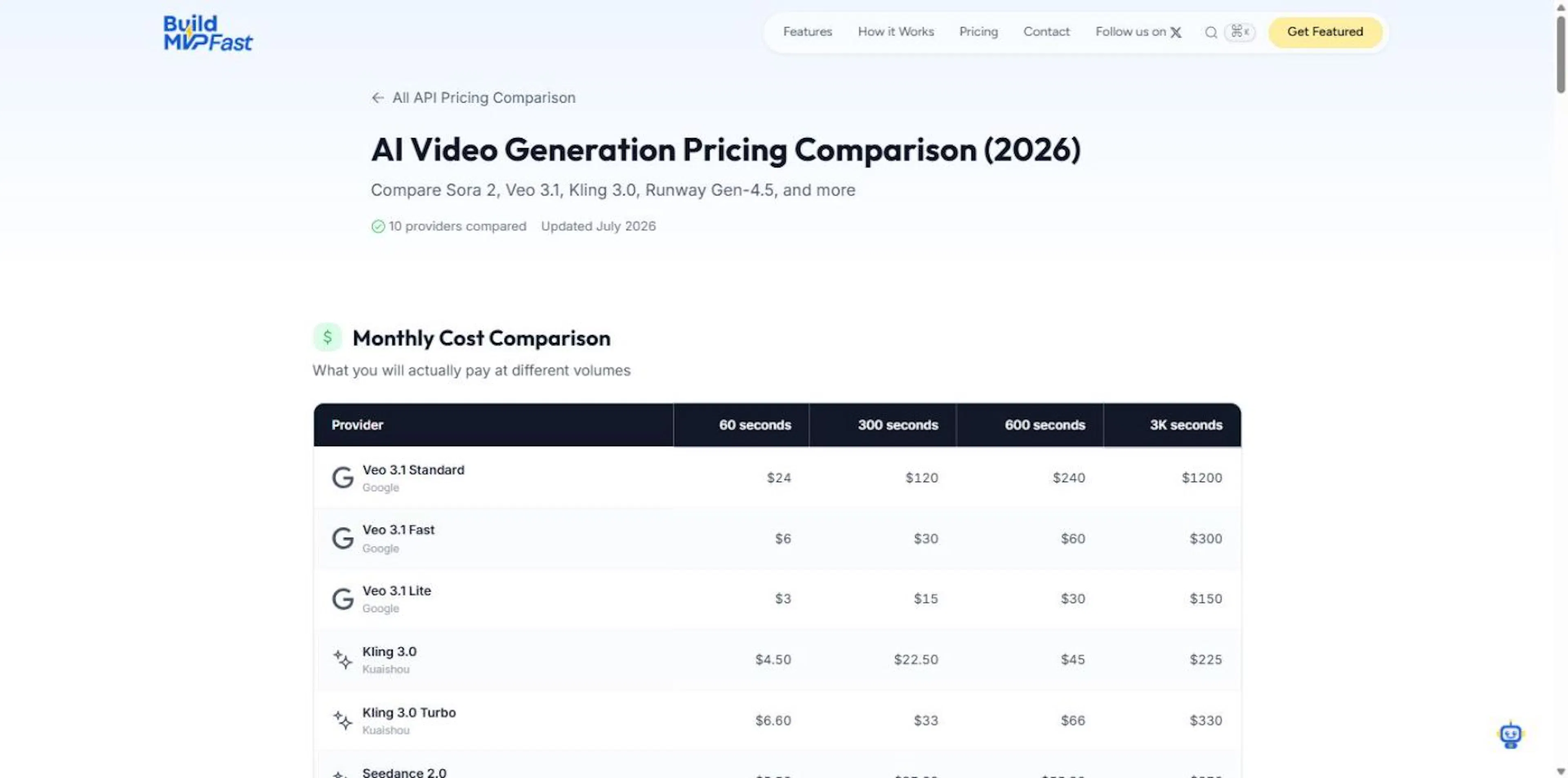Click the $1200 cell for Veo 3.1 Standard

[x=1202, y=478]
